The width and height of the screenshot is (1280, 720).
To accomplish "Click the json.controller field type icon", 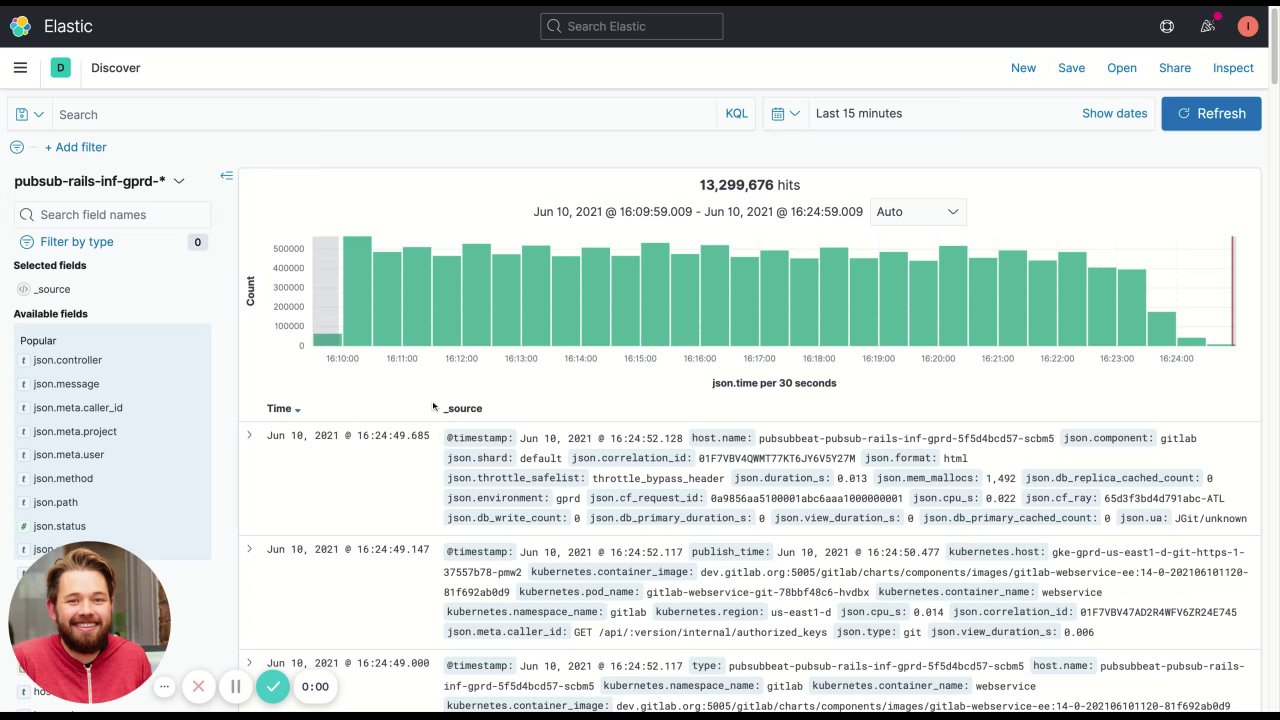I will pyautogui.click(x=23, y=360).
